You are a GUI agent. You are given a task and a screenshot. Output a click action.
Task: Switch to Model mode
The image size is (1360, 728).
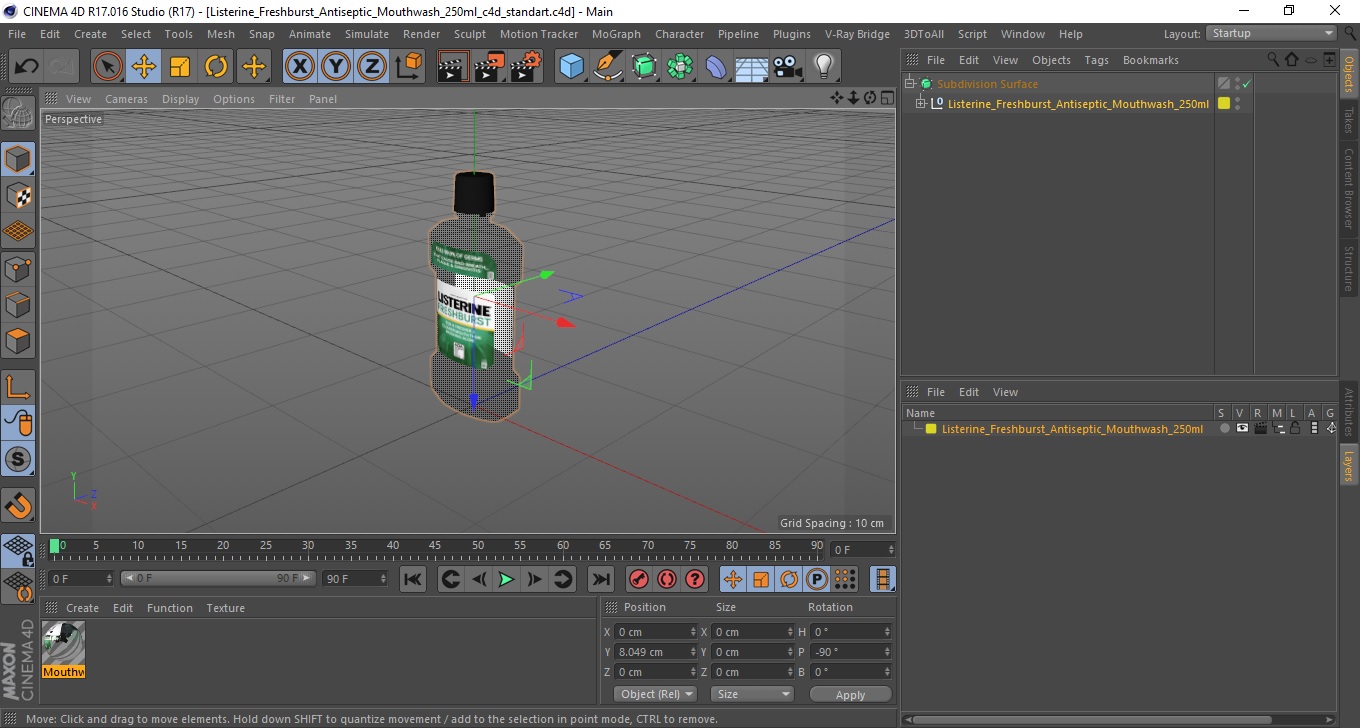tap(18, 158)
